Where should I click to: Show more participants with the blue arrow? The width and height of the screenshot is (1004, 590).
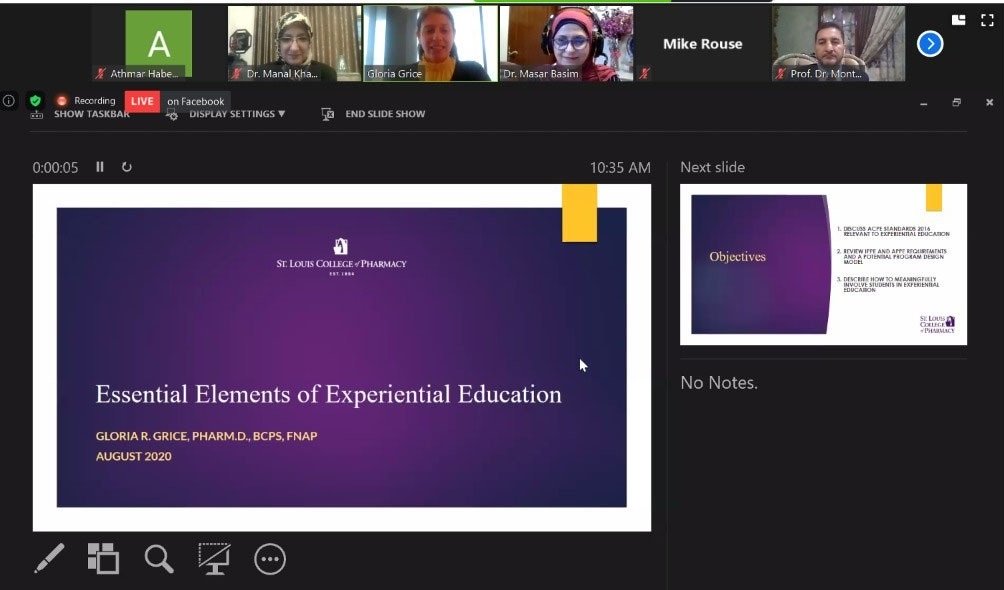[930, 43]
